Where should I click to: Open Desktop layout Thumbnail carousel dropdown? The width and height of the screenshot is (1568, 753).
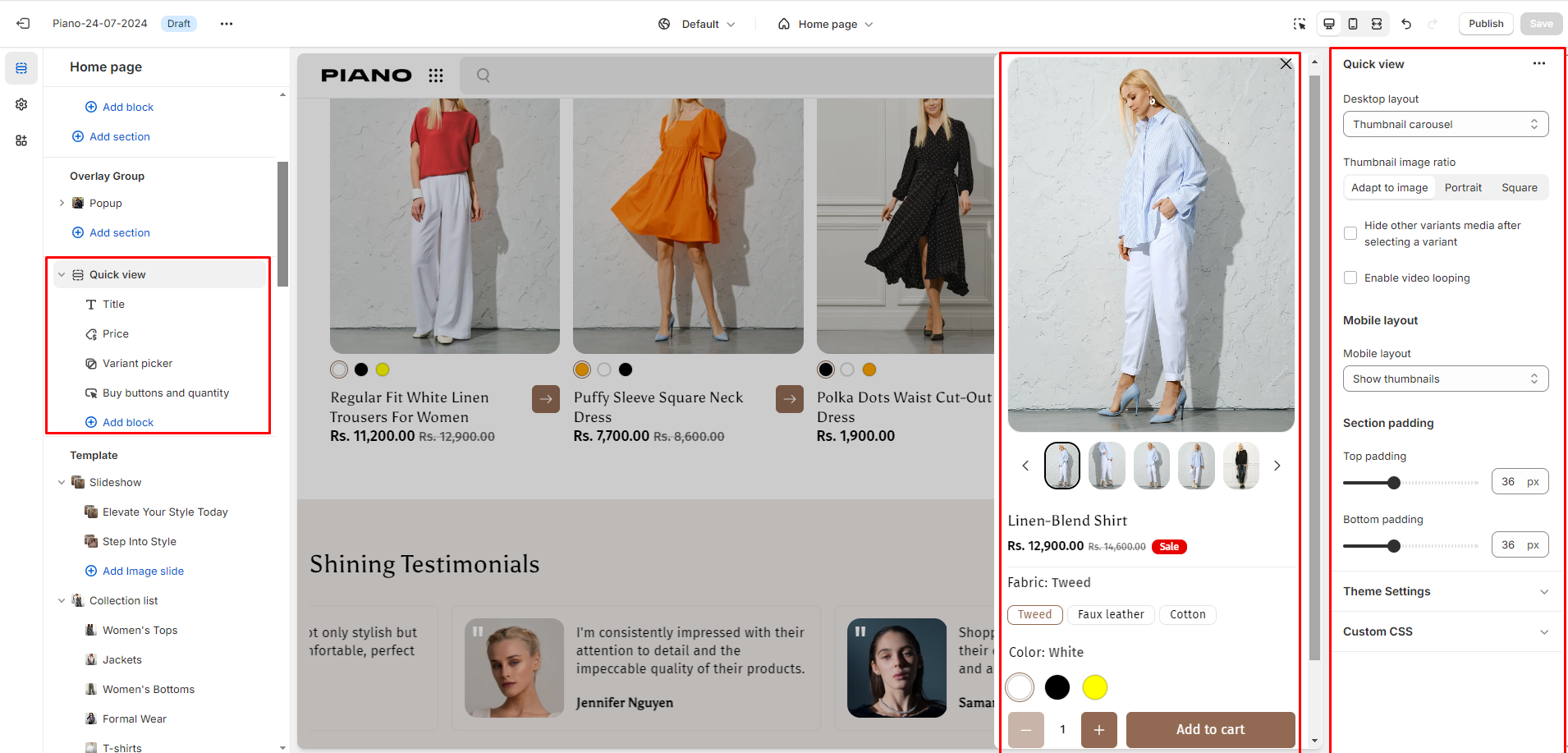pos(1445,124)
